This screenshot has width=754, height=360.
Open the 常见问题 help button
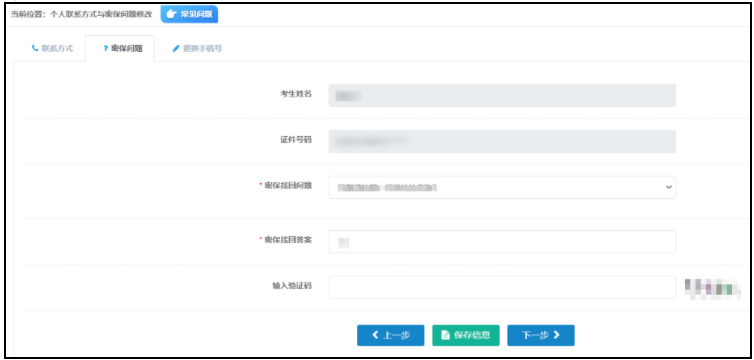click(x=189, y=14)
